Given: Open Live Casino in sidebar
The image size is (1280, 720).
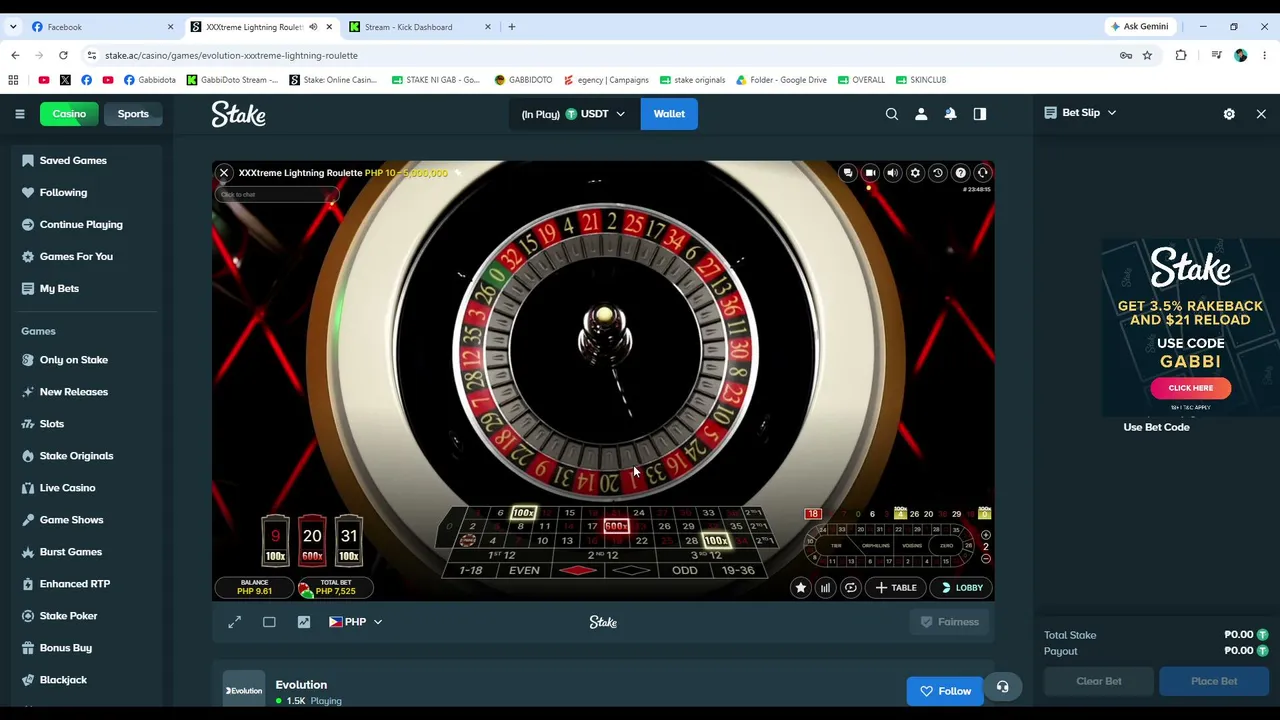Looking at the screenshot, I should tap(67, 488).
